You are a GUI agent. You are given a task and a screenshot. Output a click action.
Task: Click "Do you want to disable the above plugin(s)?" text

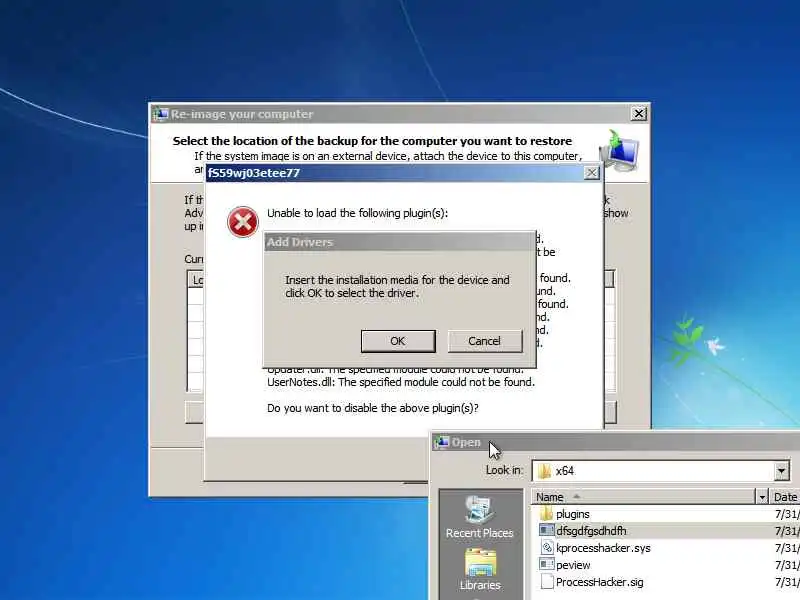coord(373,408)
